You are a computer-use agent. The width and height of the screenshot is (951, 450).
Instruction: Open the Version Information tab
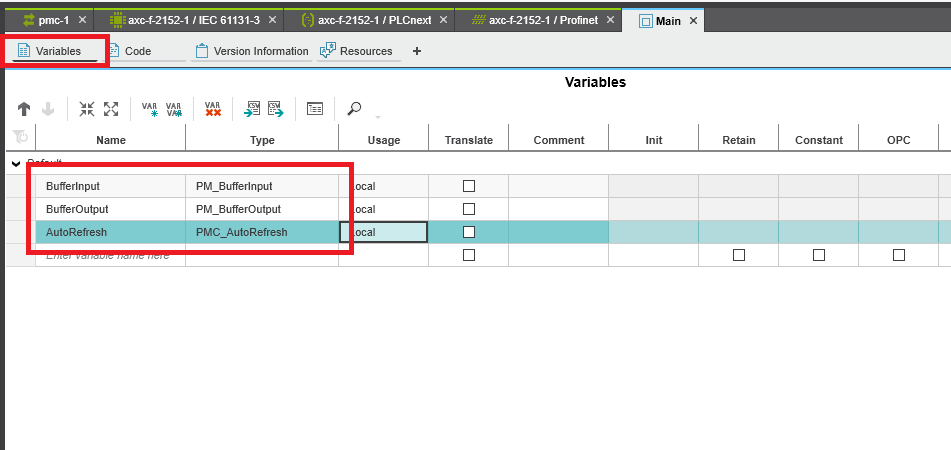click(x=252, y=51)
